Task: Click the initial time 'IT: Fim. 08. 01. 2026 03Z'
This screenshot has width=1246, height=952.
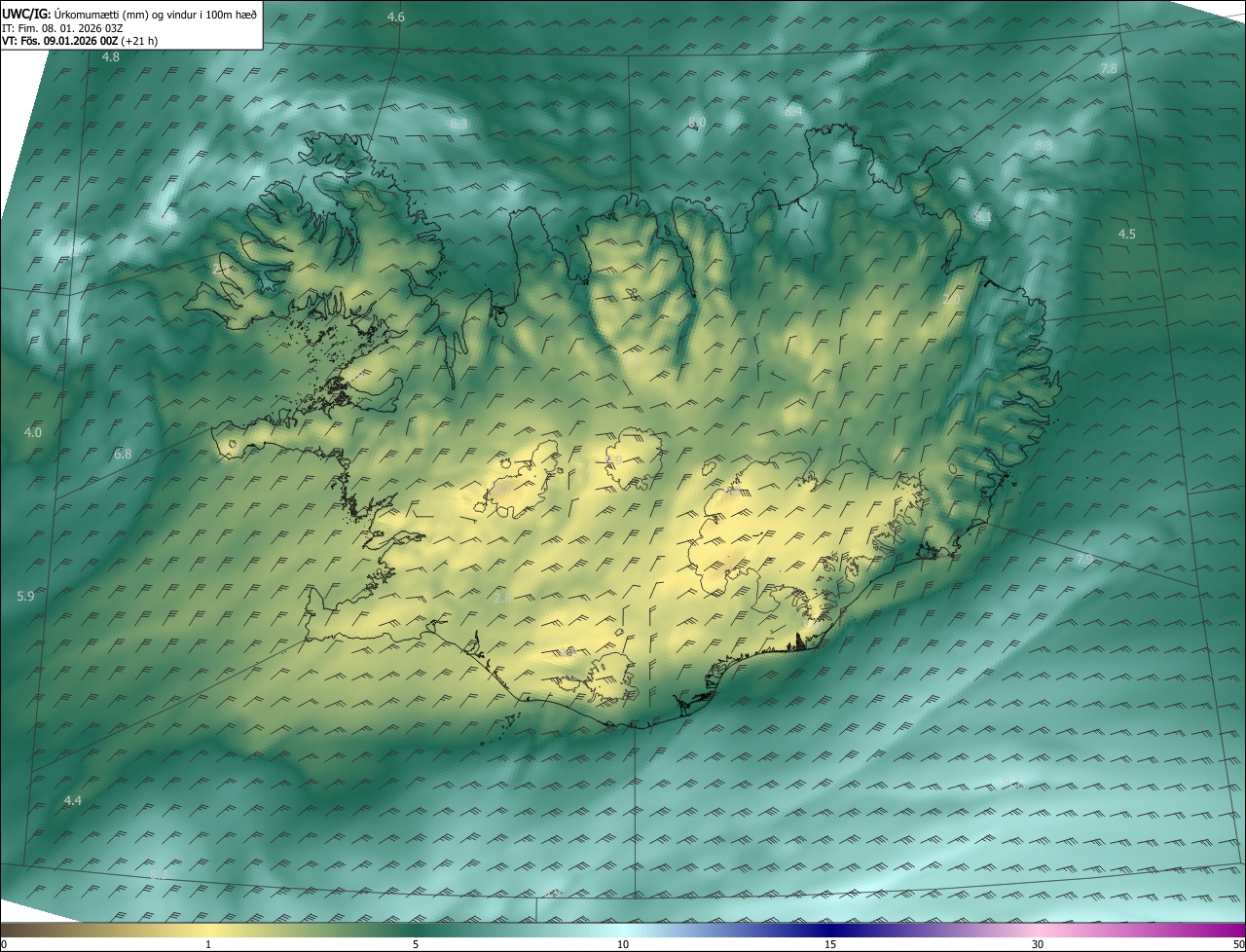Action: tap(62, 27)
